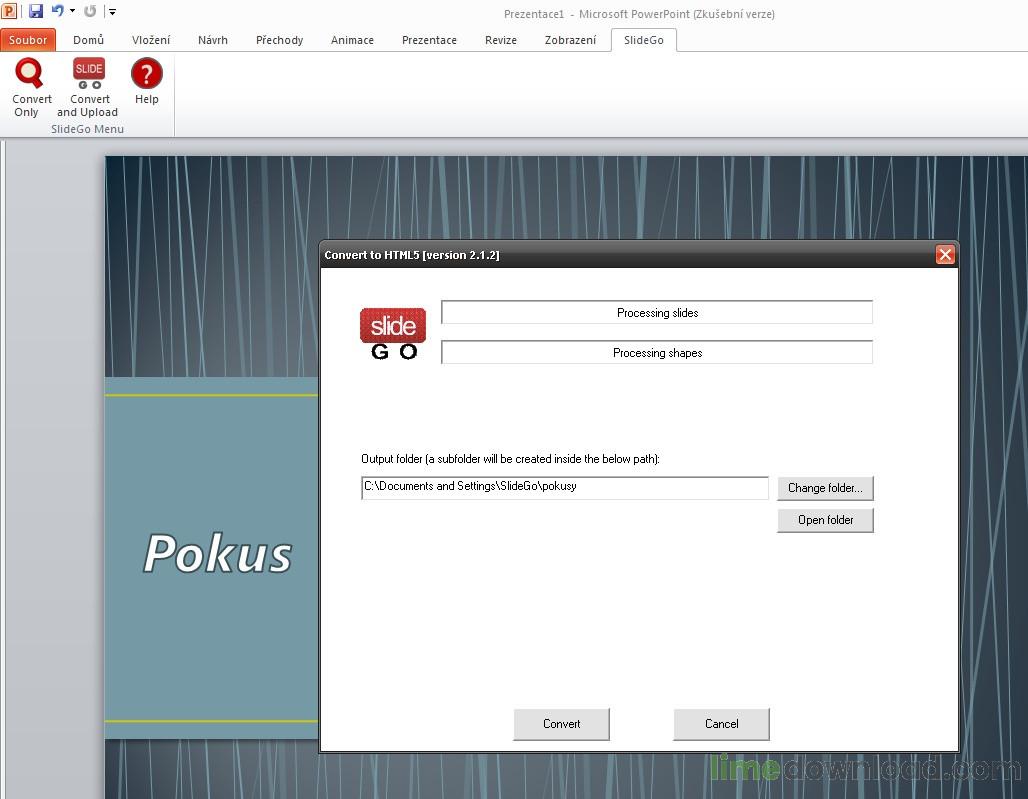
Task: Switch to the Vložení tab
Action: tap(151, 40)
